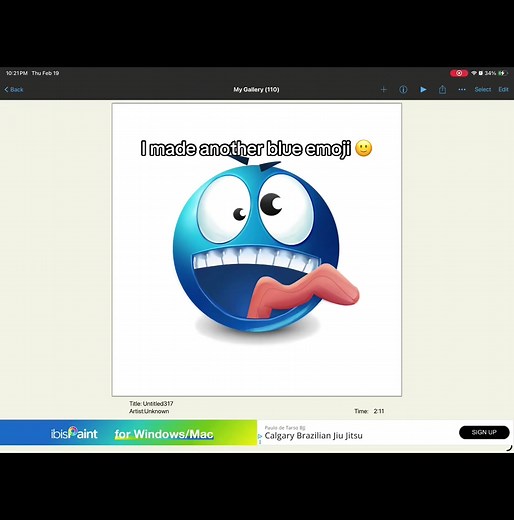Go back using the Back button

[14, 89]
